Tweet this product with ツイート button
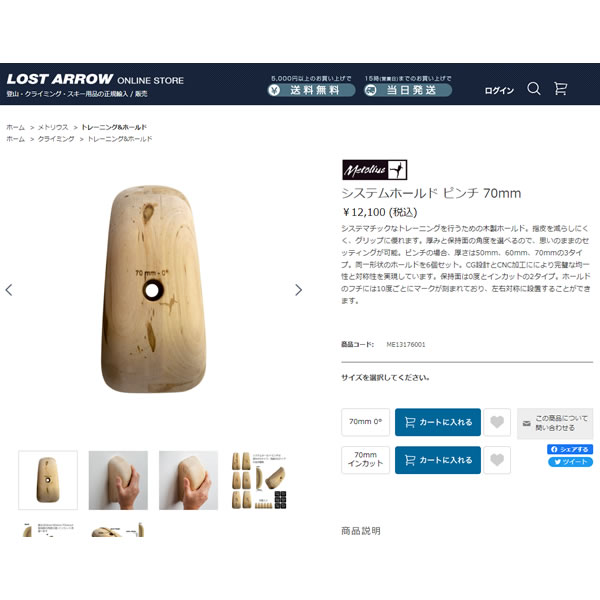The width and height of the screenshot is (600, 600). (x=570, y=462)
